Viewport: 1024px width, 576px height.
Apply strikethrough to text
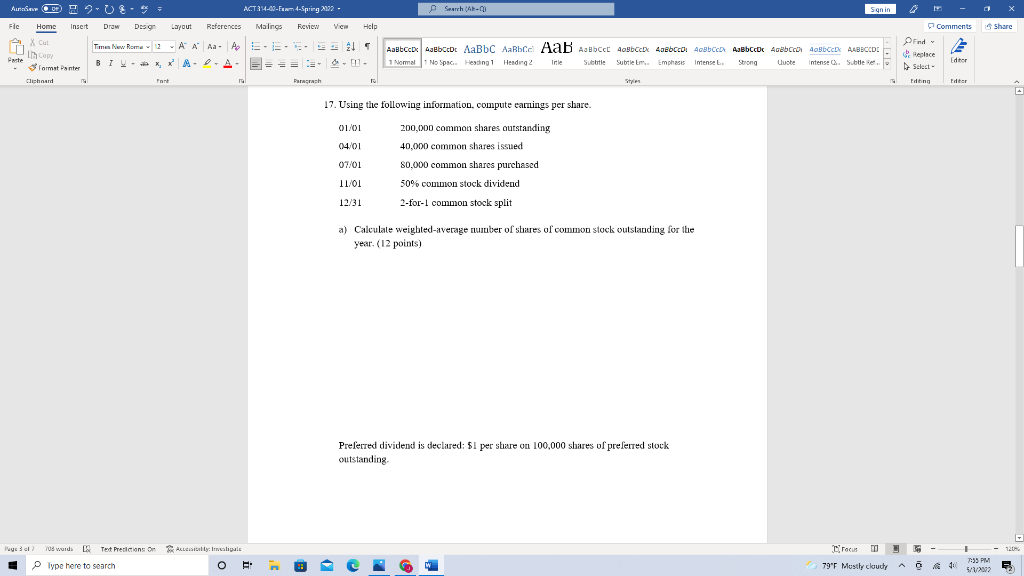pos(144,63)
